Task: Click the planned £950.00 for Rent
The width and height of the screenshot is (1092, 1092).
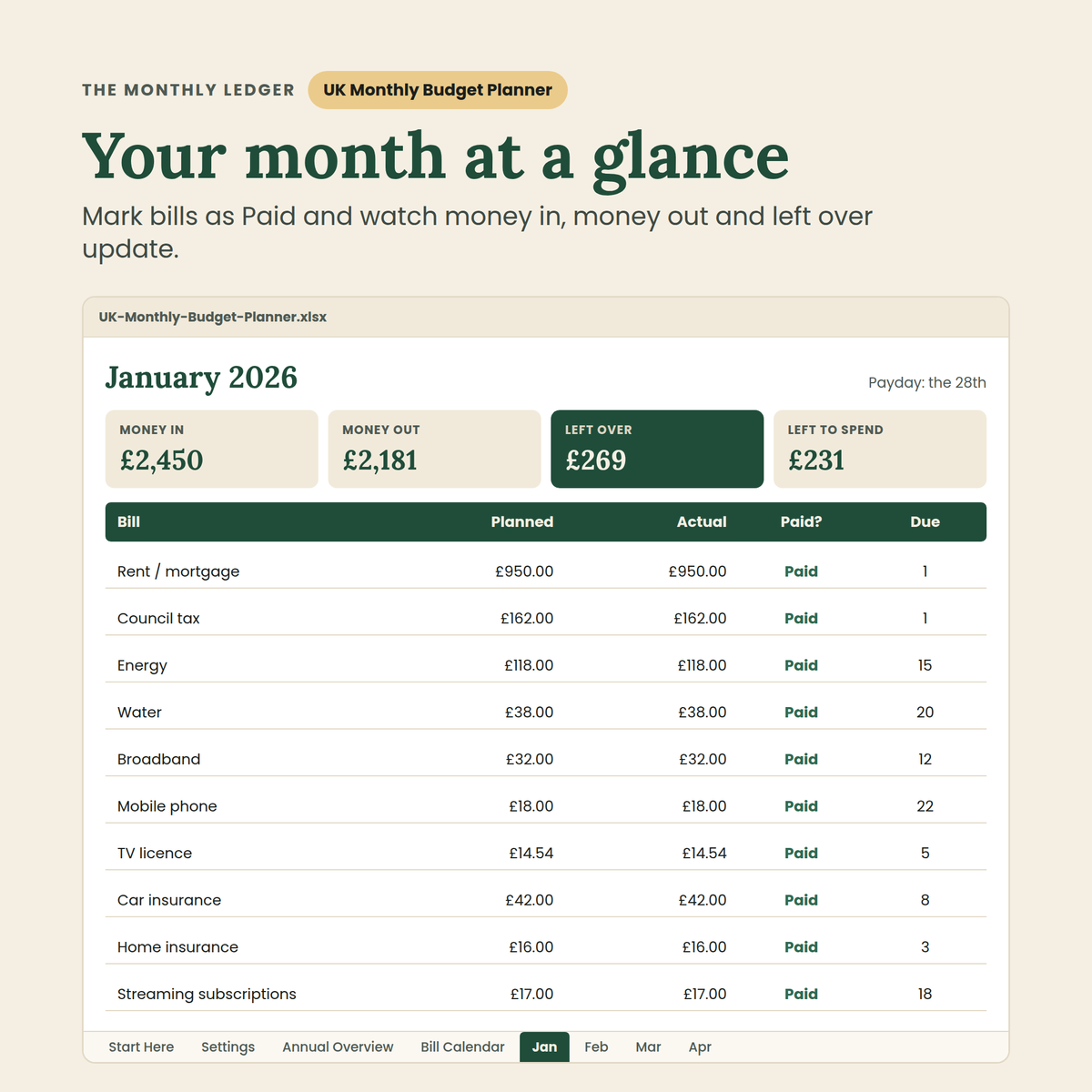Action: click(x=524, y=571)
